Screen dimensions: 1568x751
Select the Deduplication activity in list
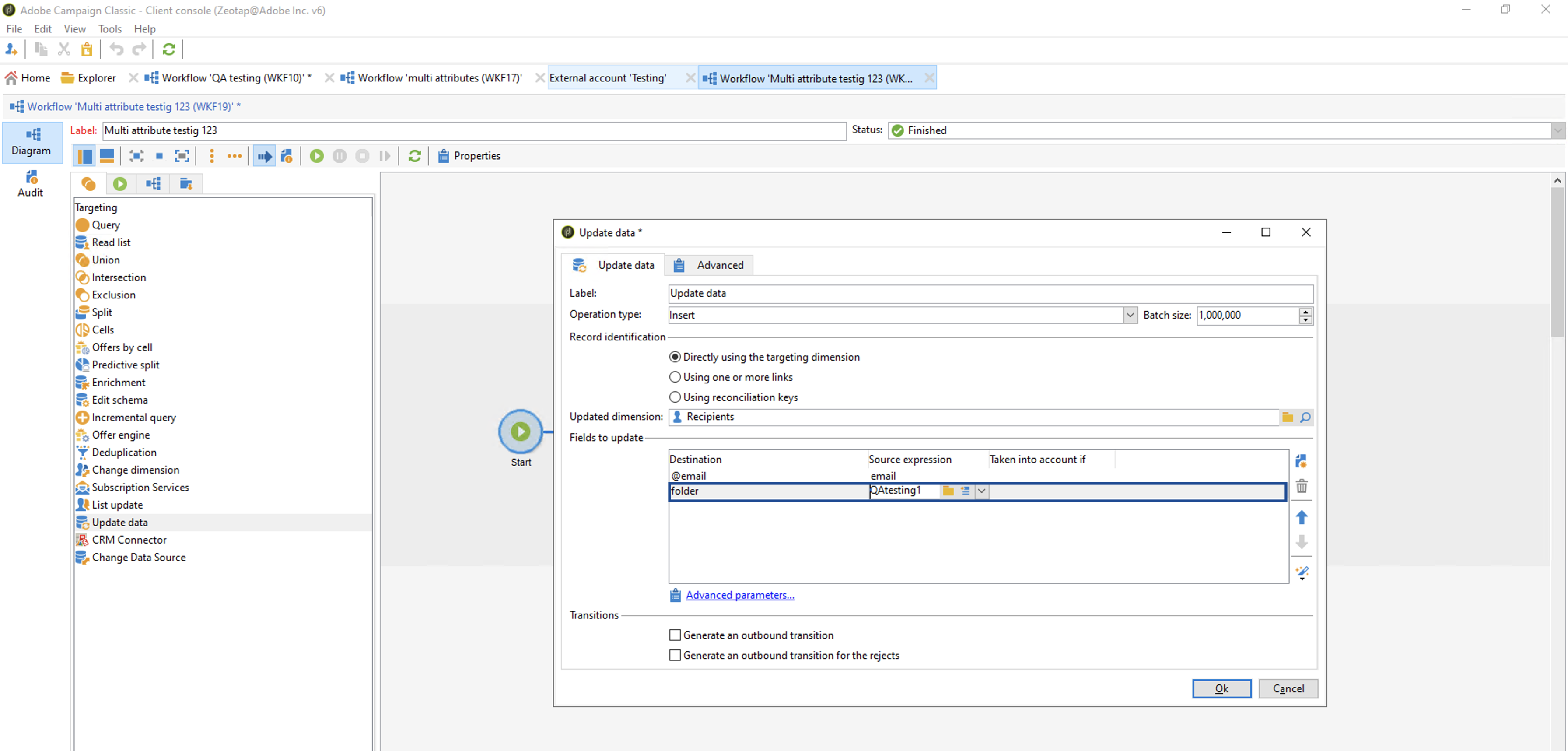click(123, 453)
